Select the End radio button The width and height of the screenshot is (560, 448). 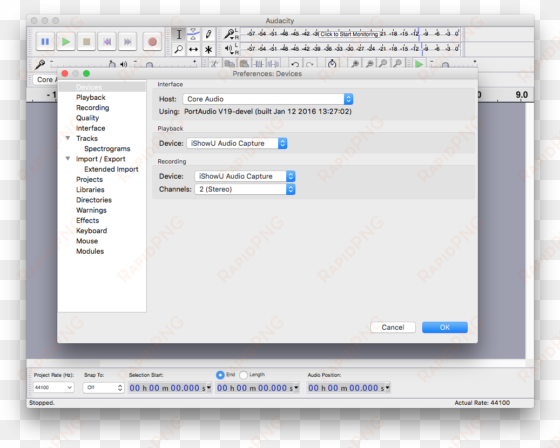pos(220,375)
